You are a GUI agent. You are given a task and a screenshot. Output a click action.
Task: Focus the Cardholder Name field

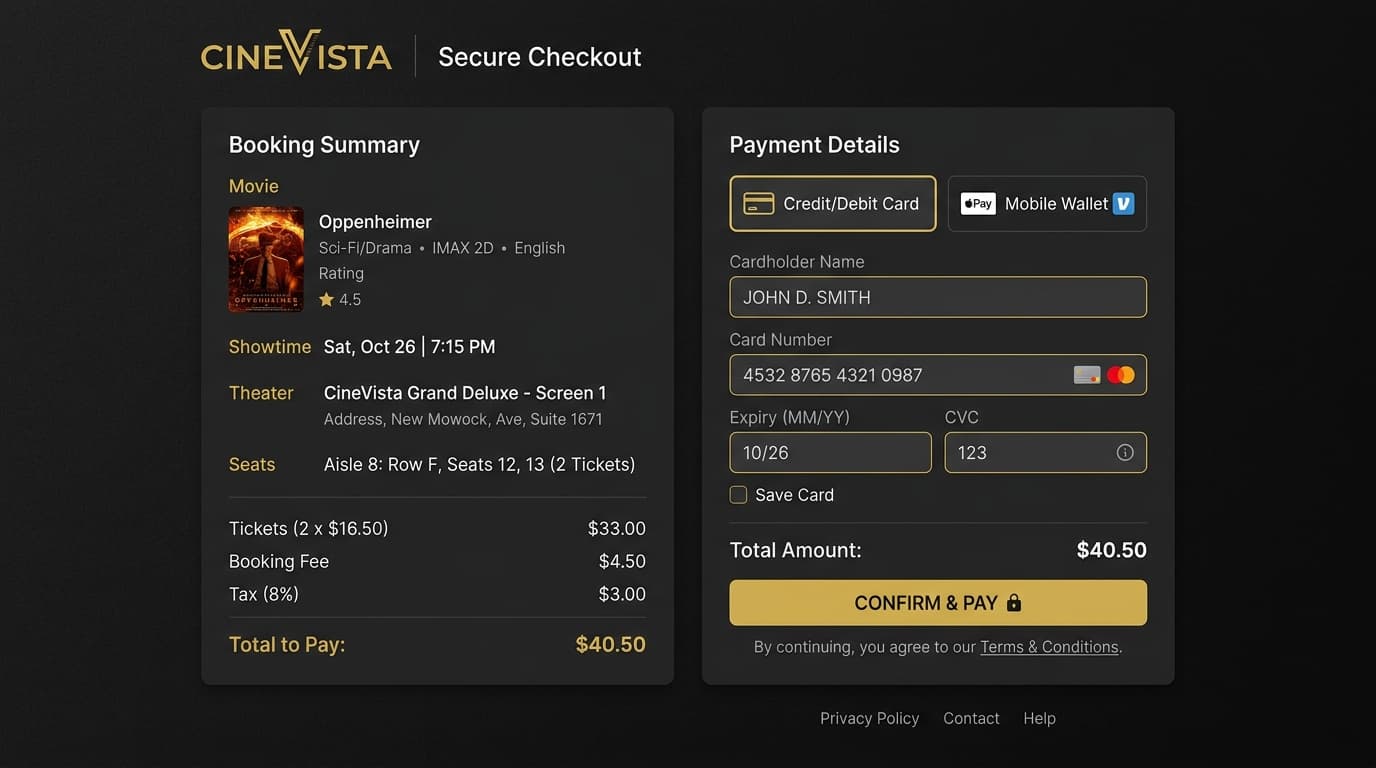coord(938,297)
